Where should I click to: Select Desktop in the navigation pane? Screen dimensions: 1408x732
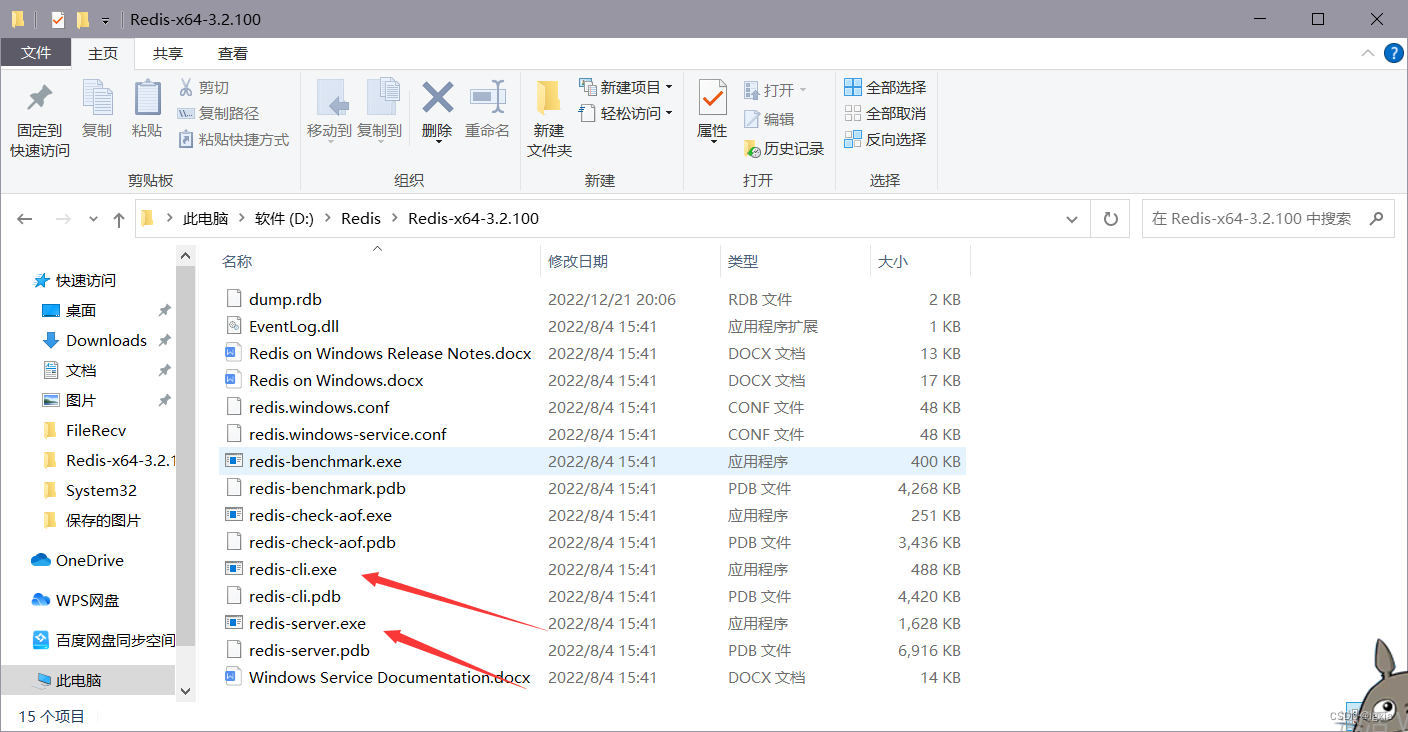pyautogui.click(x=81, y=310)
